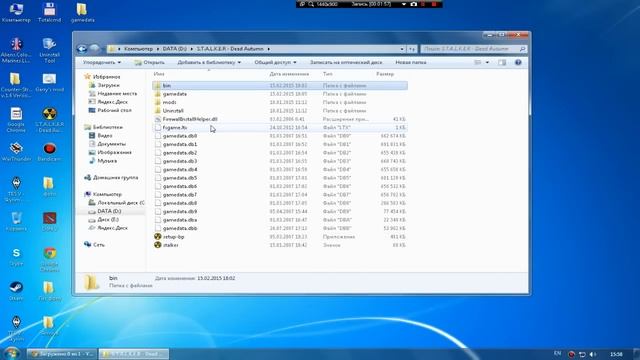
Task: Create a folder with Новая папка
Action: [x=411, y=62]
